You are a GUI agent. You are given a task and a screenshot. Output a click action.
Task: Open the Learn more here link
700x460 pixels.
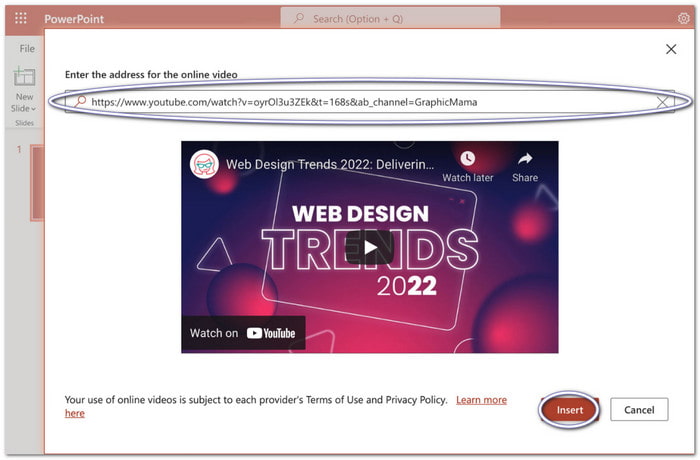pyautogui.click(x=481, y=400)
